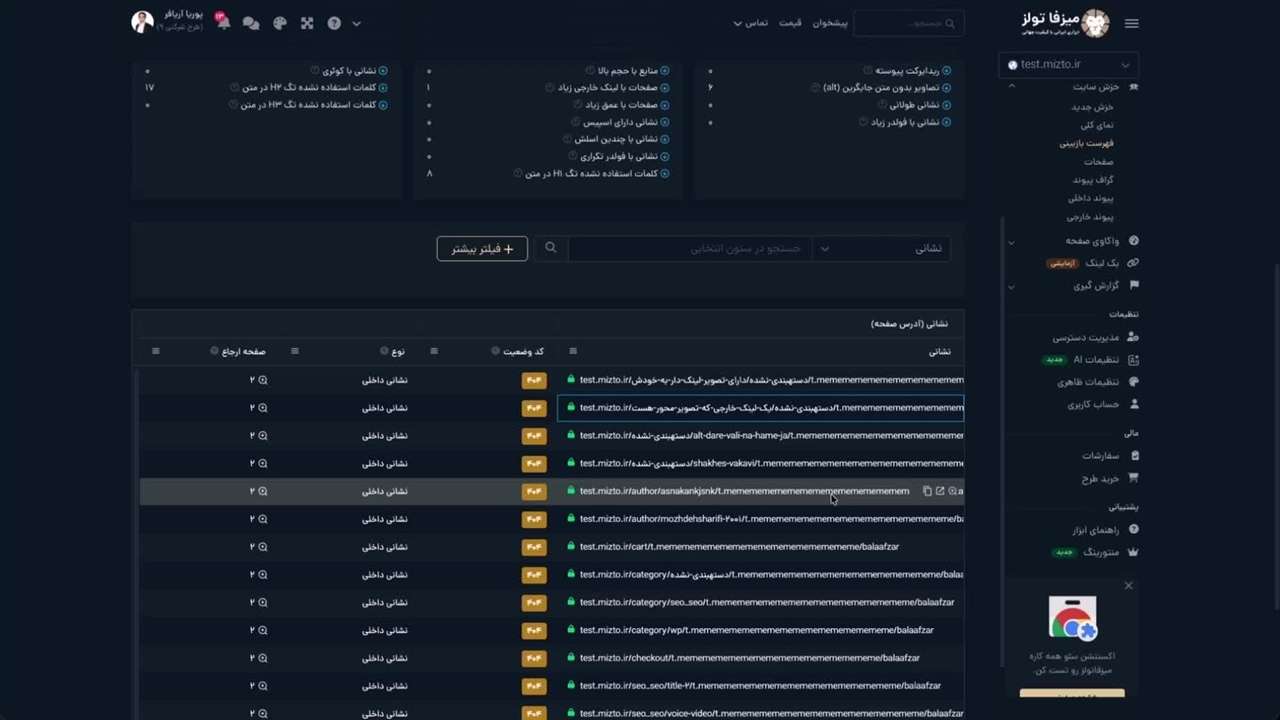
Task: Expand the 'تماس' dropdown in top navigation
Action: point(750,23)
